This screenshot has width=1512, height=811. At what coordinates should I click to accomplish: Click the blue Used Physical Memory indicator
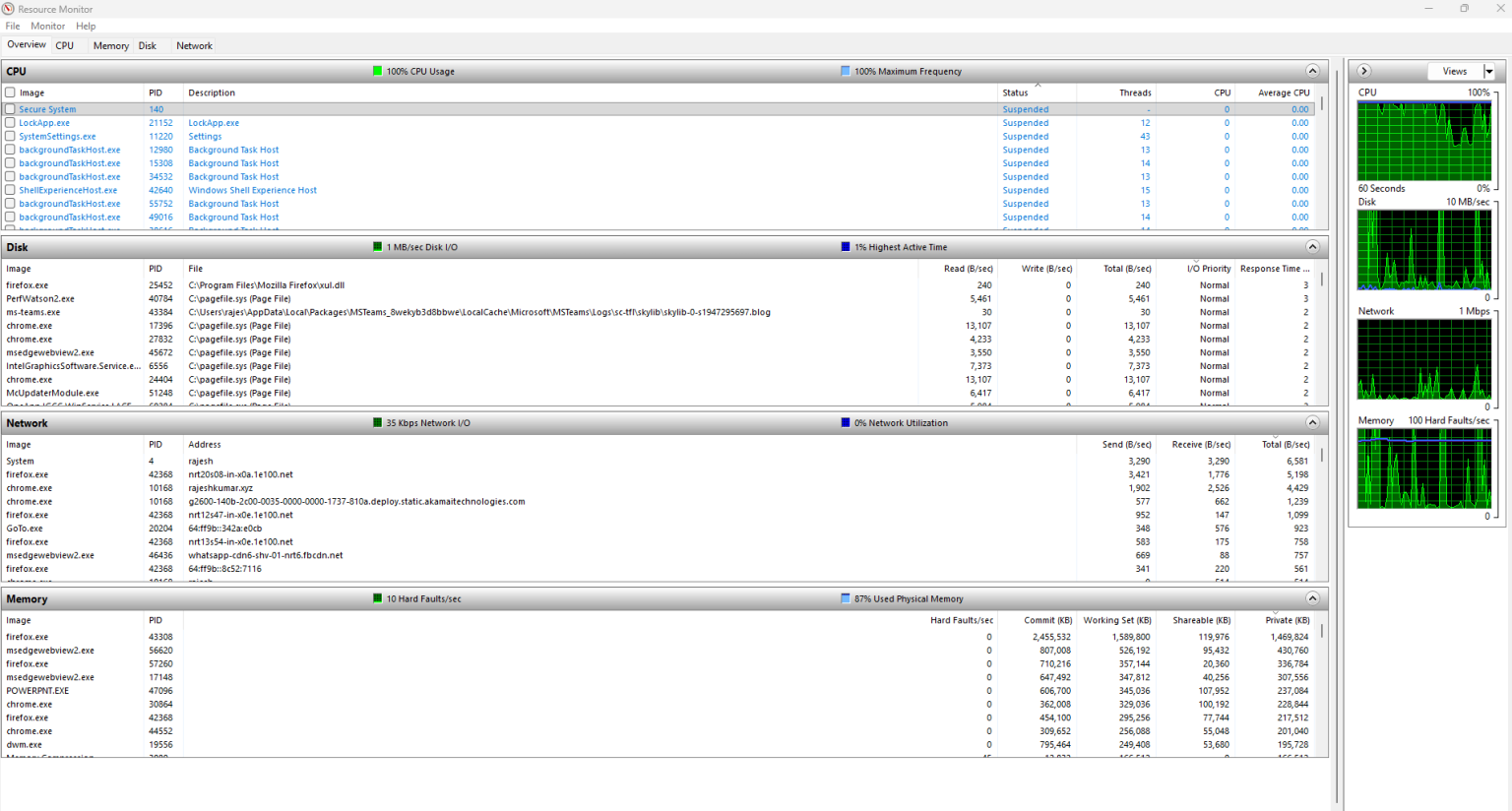tap(846, 598)
